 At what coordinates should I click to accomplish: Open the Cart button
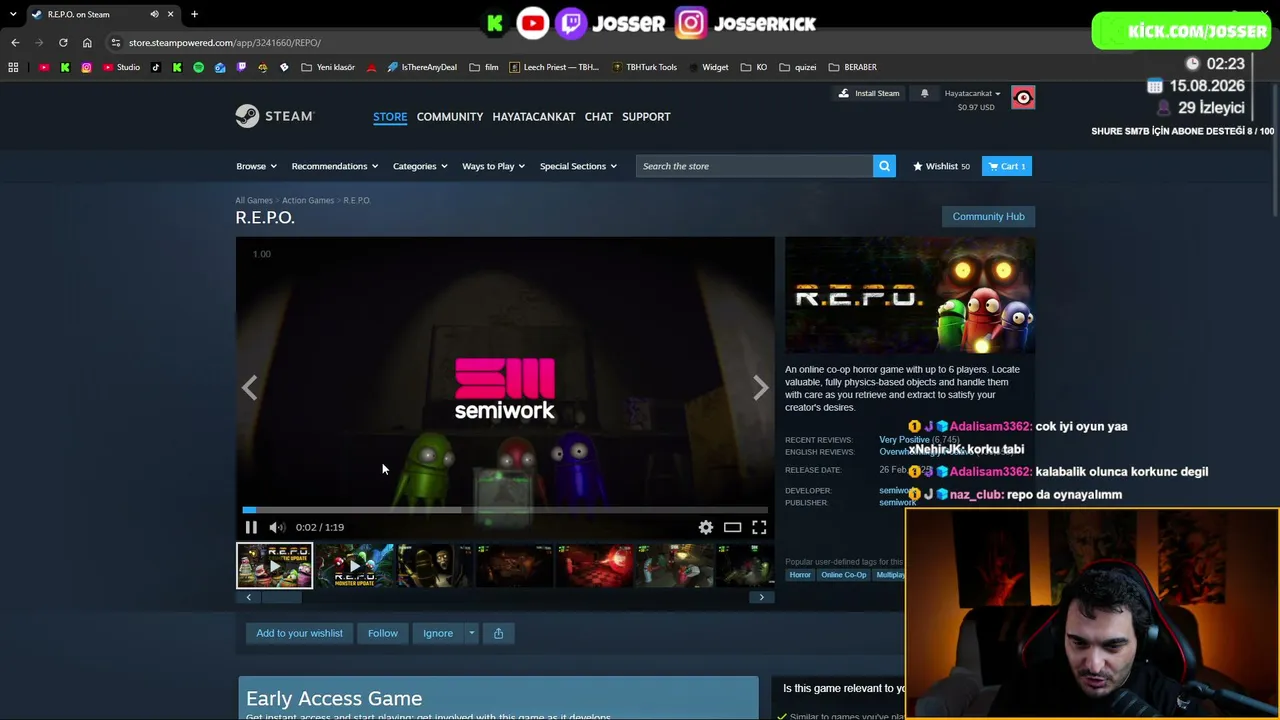click(x=1007, y=166)
